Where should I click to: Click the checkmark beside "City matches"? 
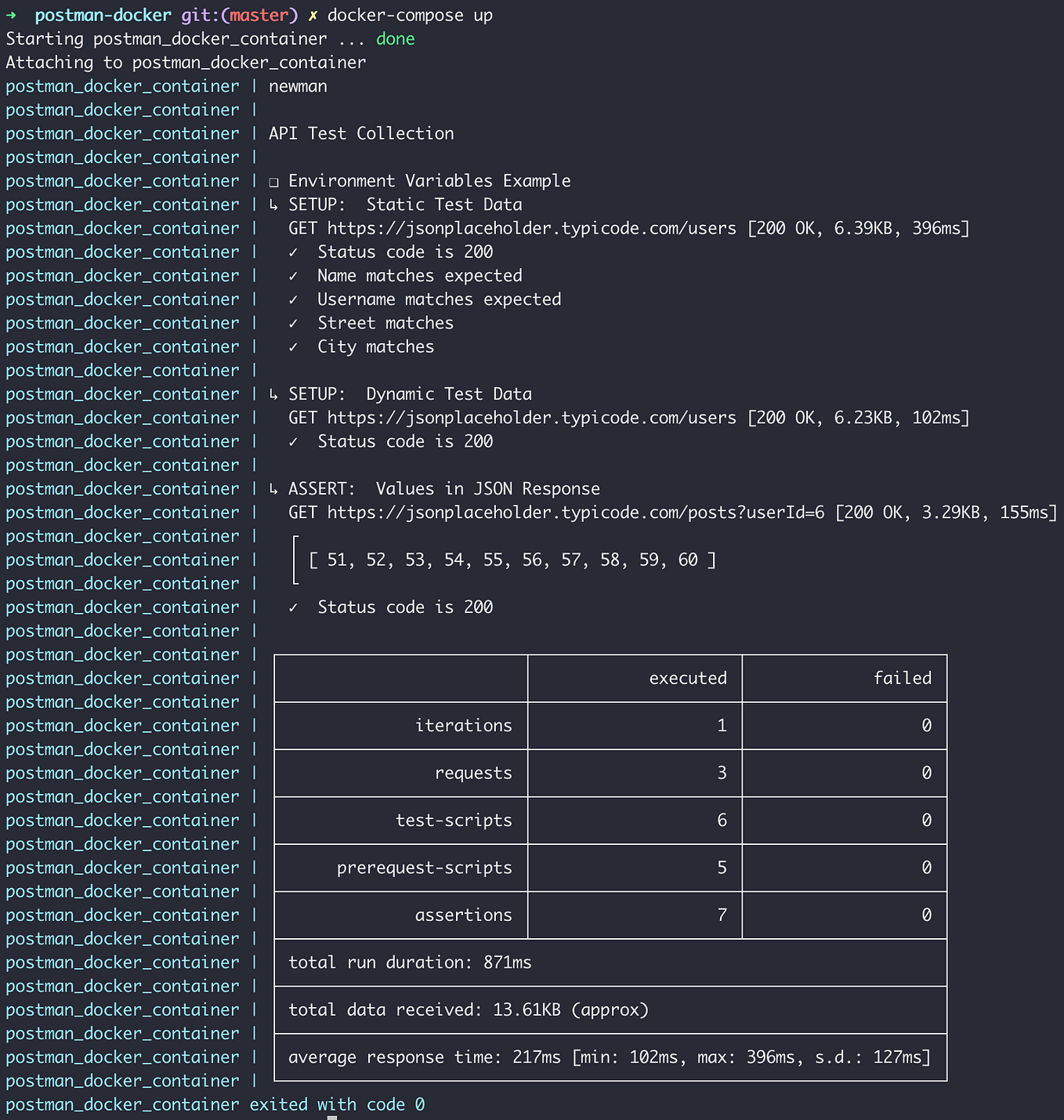[294, 346]
